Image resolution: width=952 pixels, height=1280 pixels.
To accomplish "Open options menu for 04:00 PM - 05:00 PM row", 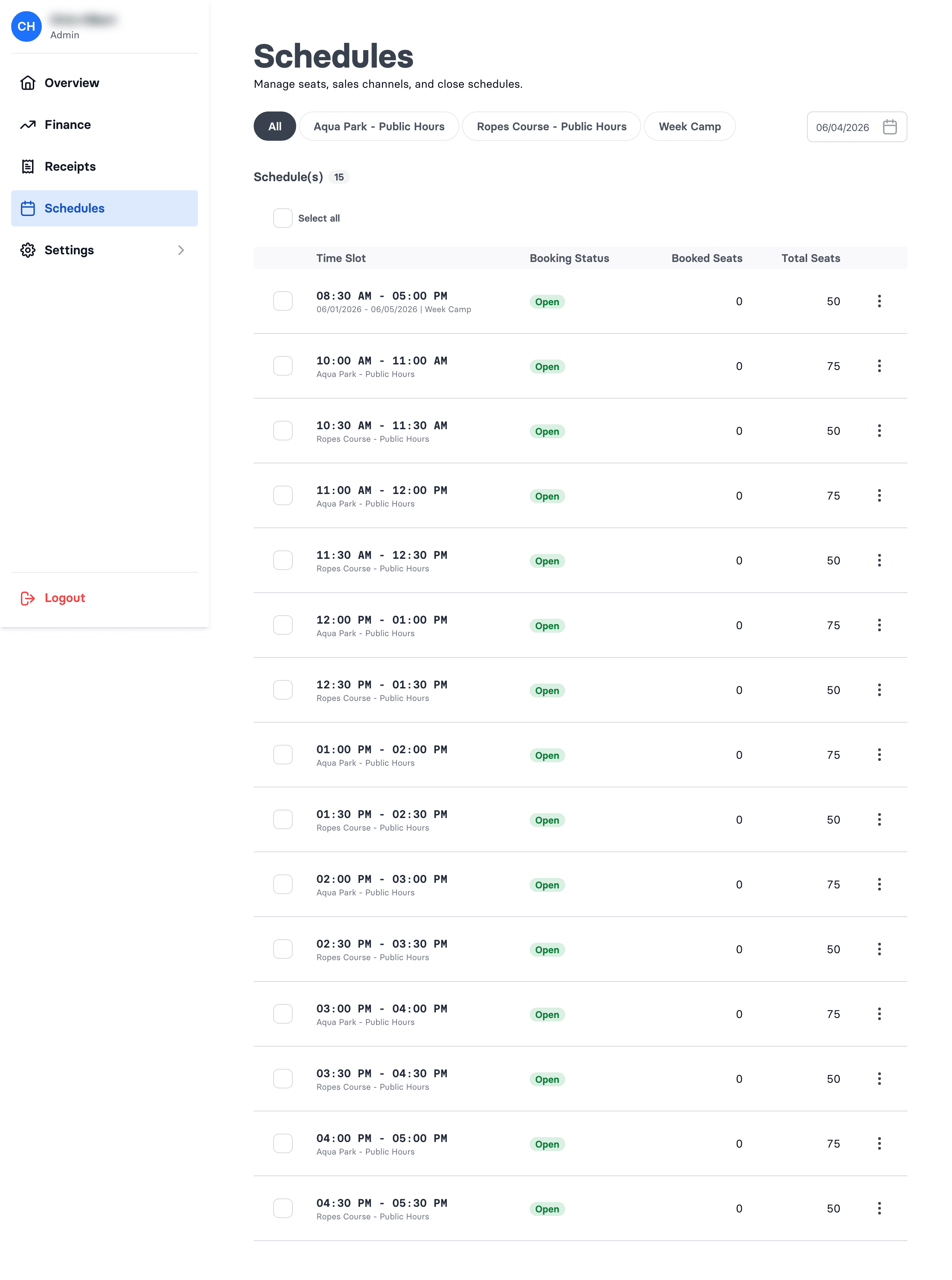I will (879, 1143).
